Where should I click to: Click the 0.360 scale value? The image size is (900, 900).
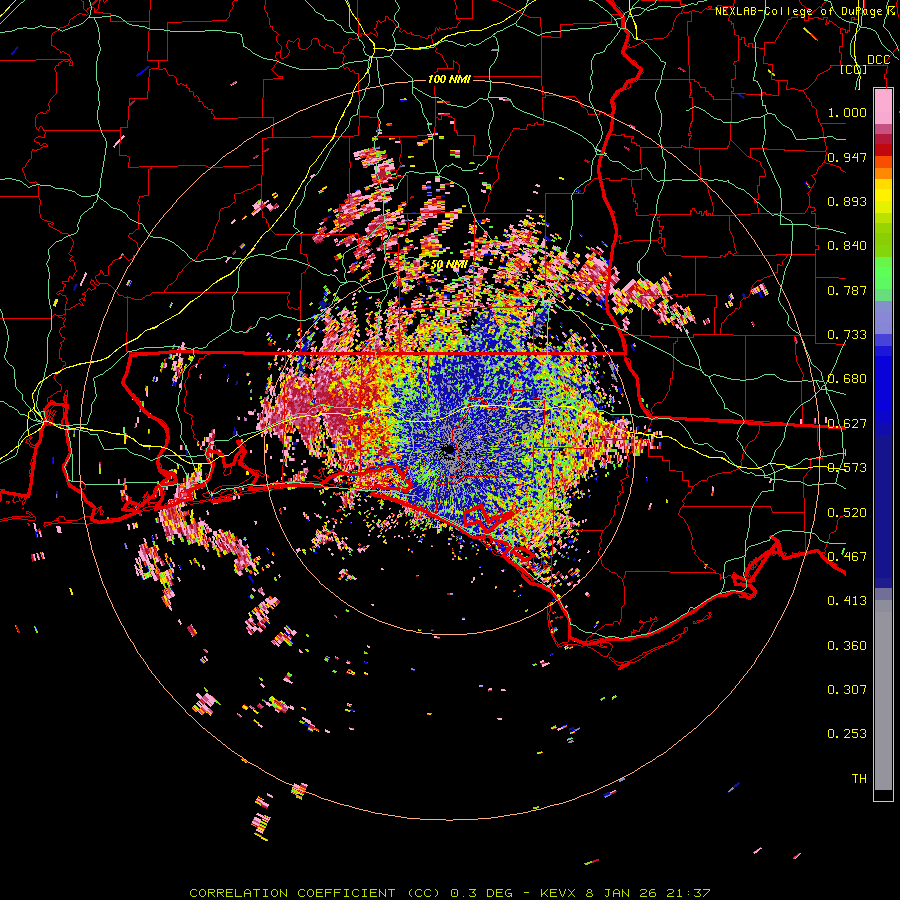click(x=847, y=646)
